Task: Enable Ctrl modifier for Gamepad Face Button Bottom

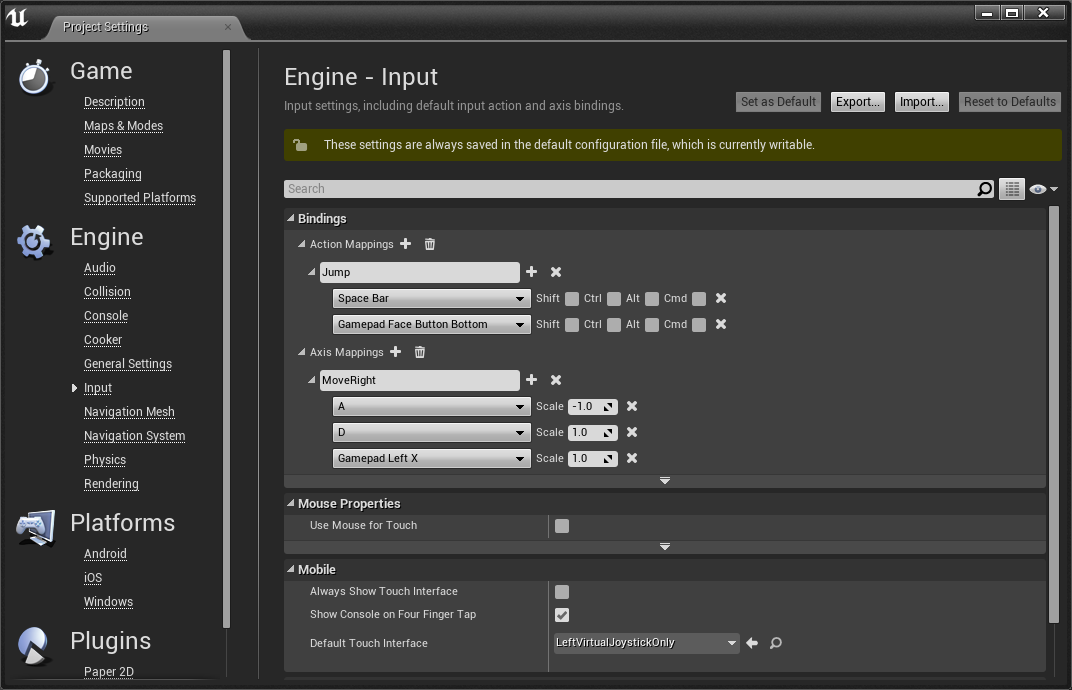Action: tap(614, 325)
